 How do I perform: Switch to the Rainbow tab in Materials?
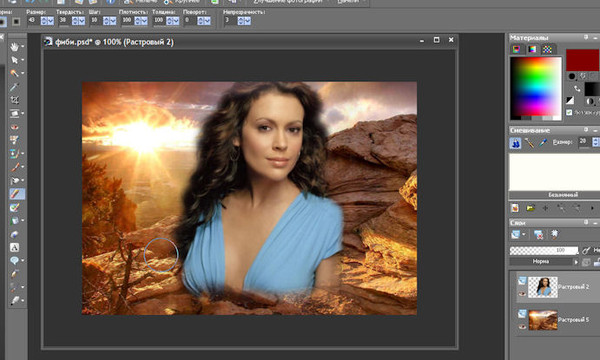(532, 49)
